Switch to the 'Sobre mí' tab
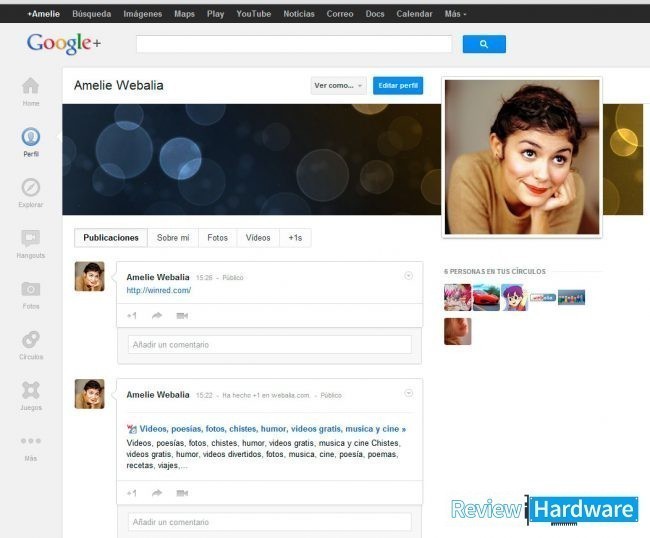The image size is (650, 538). (x=173, y=238)
